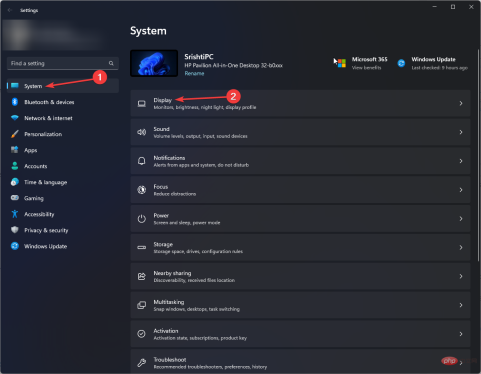Click the Find a setting search box

(63, 63)
